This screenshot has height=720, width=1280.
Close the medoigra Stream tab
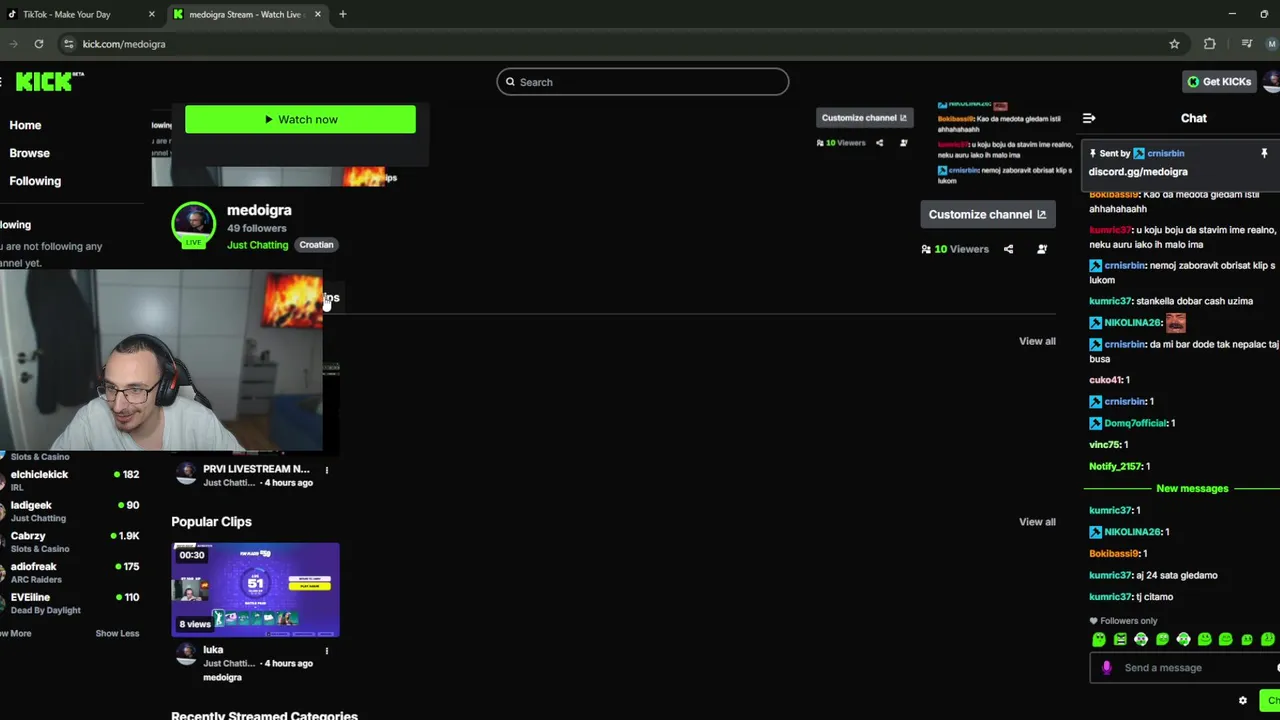[318, 14]
